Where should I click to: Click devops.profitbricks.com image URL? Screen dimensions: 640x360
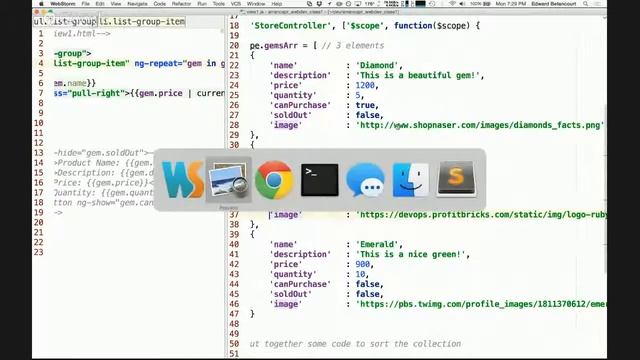pyautogui.click(x=481, y=214)
